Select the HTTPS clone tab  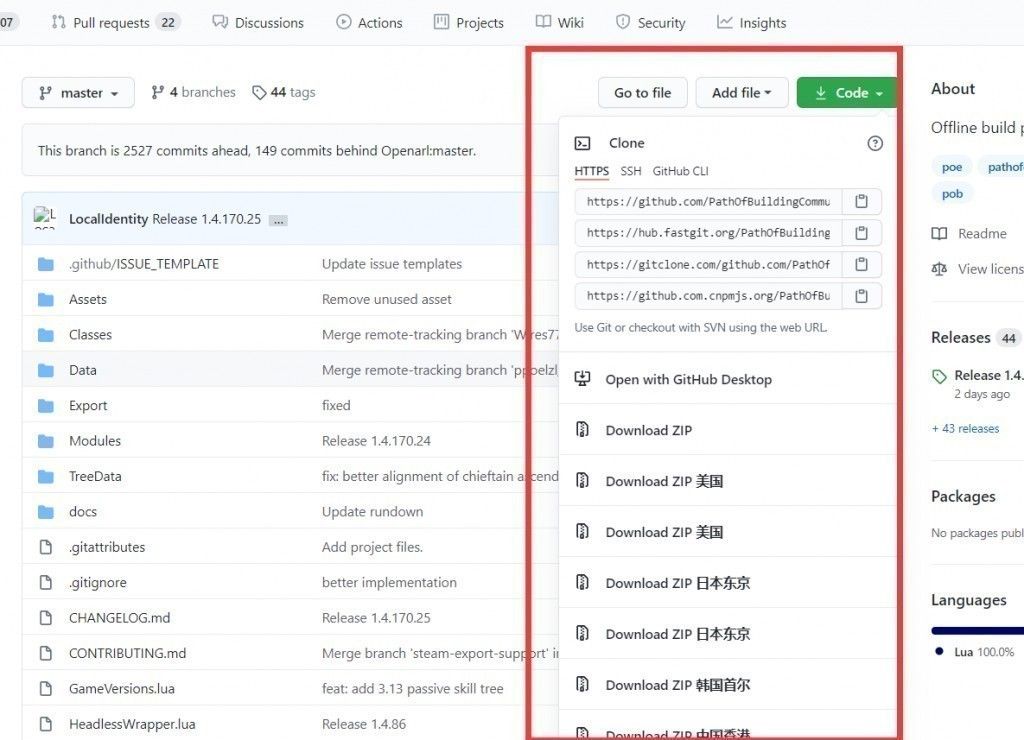click(x=592, y=171)
